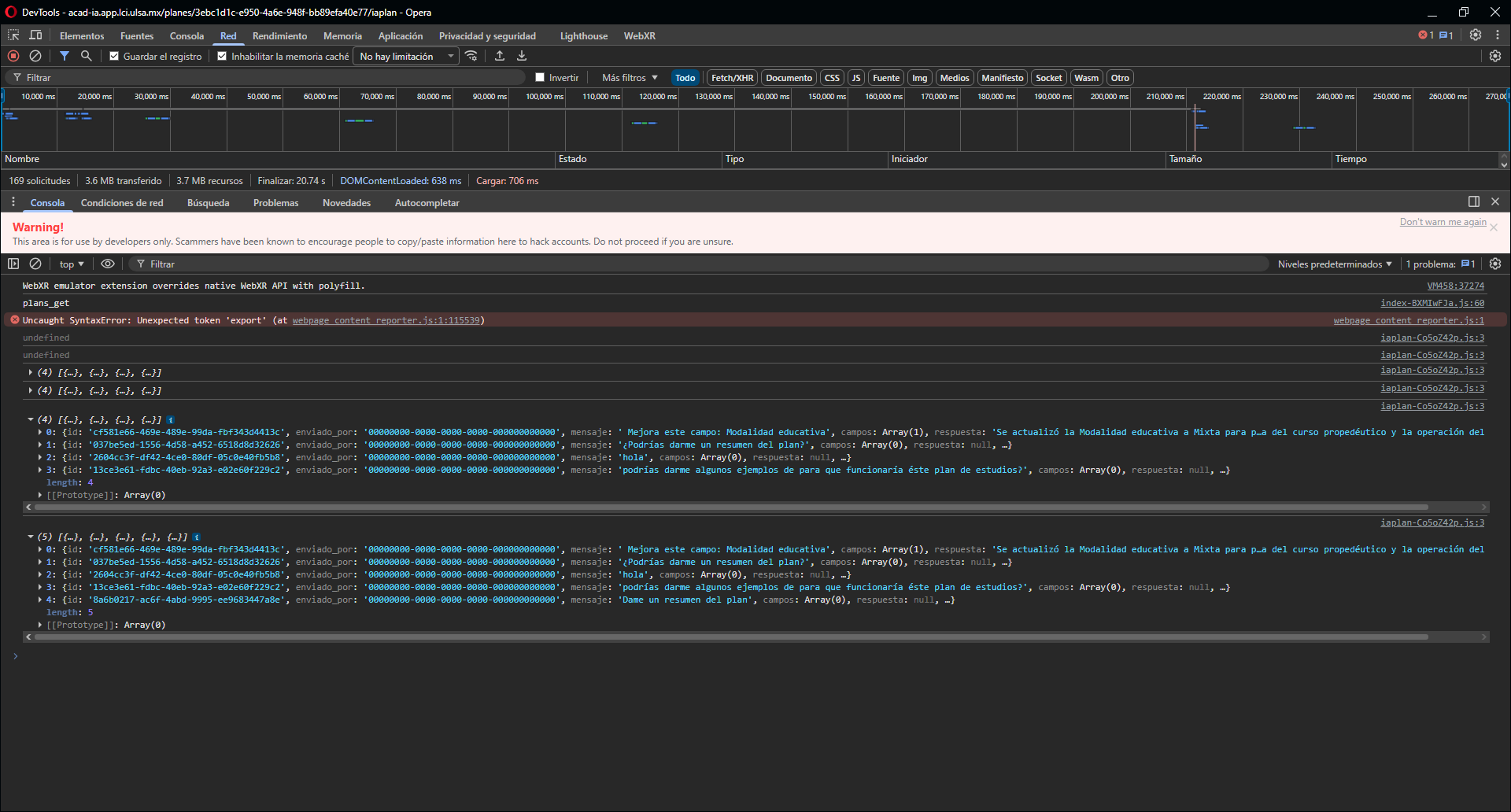Click the import HAR upload icon
1511x812 pixels.
500,56
